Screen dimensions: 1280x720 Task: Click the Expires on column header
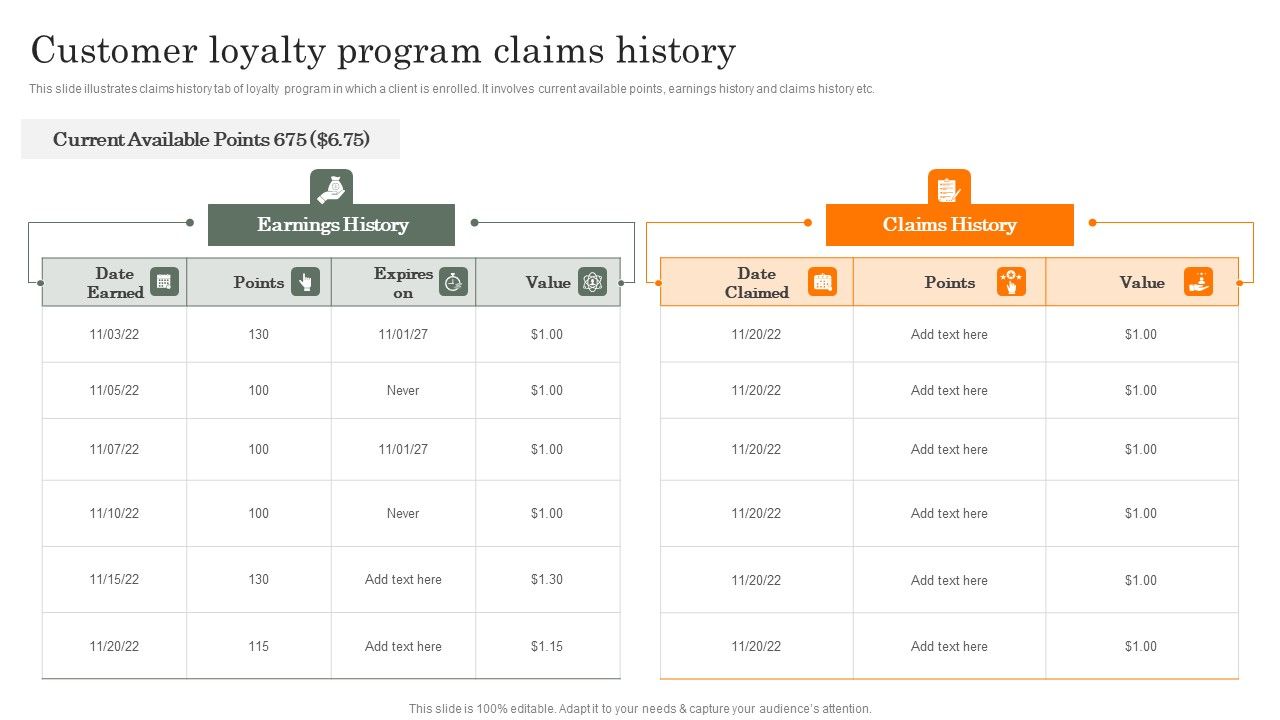point(404,282)
